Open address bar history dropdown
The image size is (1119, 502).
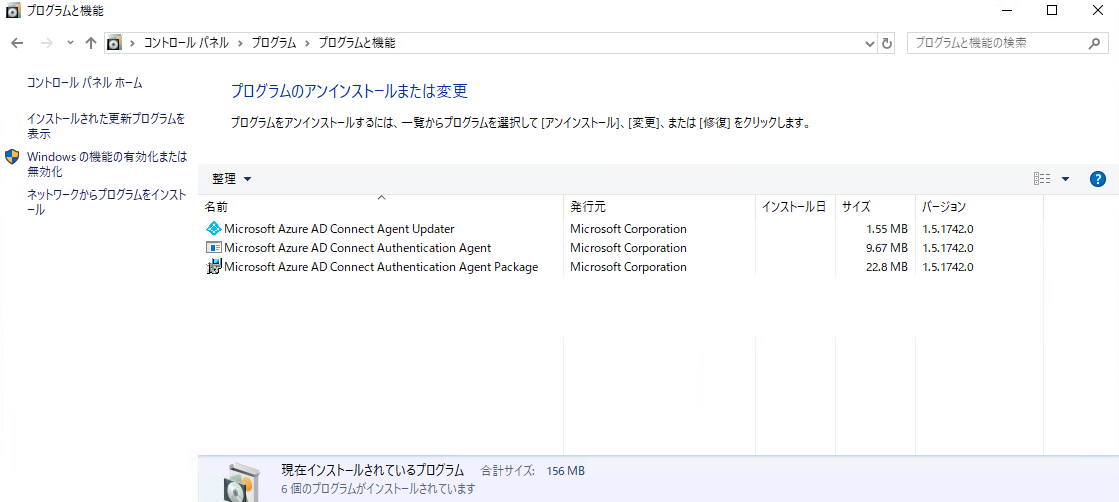coord(870,44)
